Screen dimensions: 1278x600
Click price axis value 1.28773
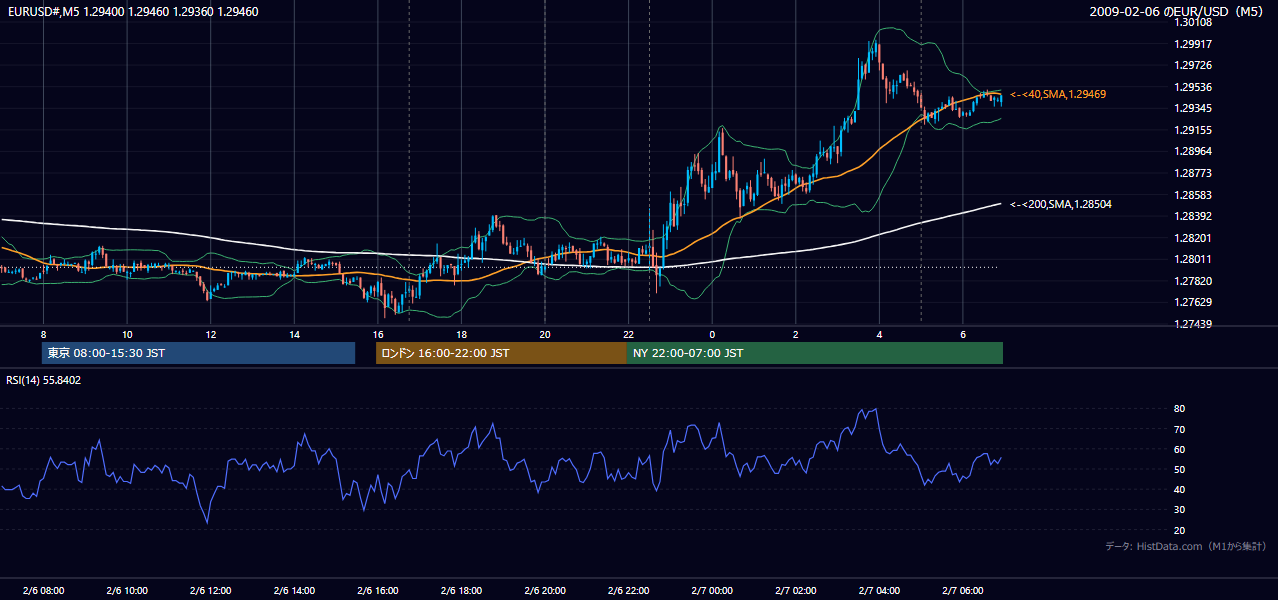(1193, 173)
